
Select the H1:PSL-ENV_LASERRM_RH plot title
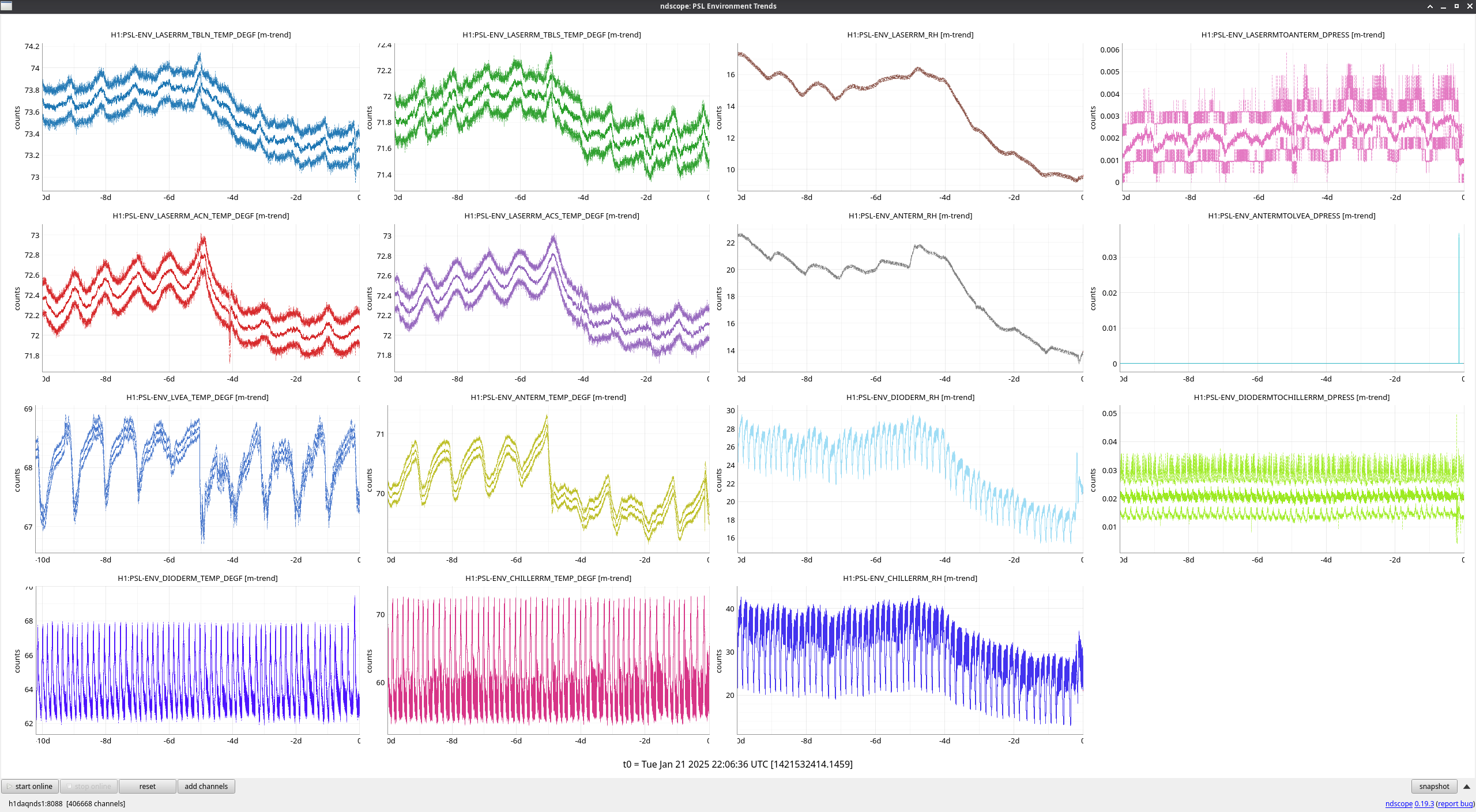coord(910,35)
